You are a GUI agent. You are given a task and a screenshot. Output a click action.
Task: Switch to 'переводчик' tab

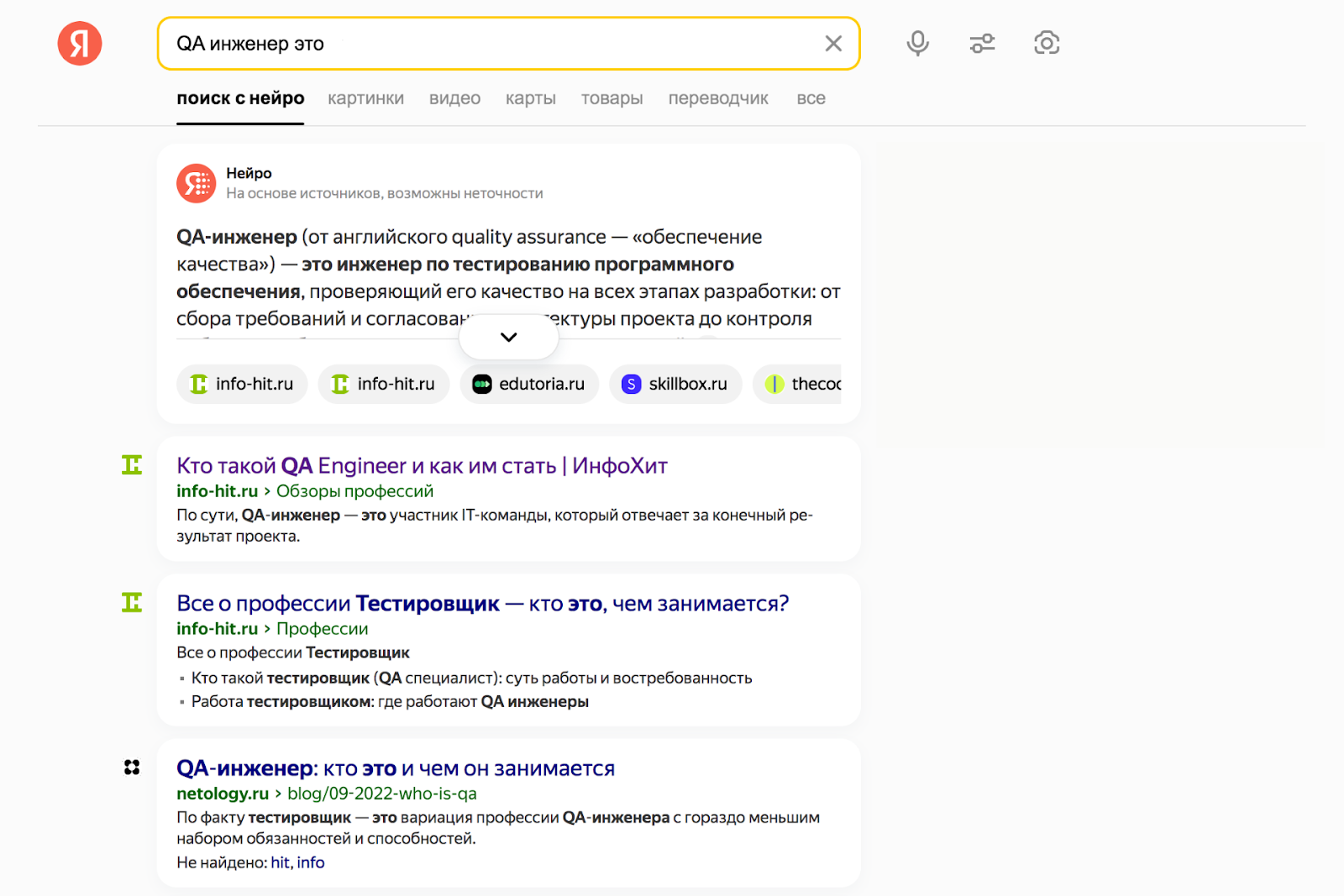click(718, 98)
